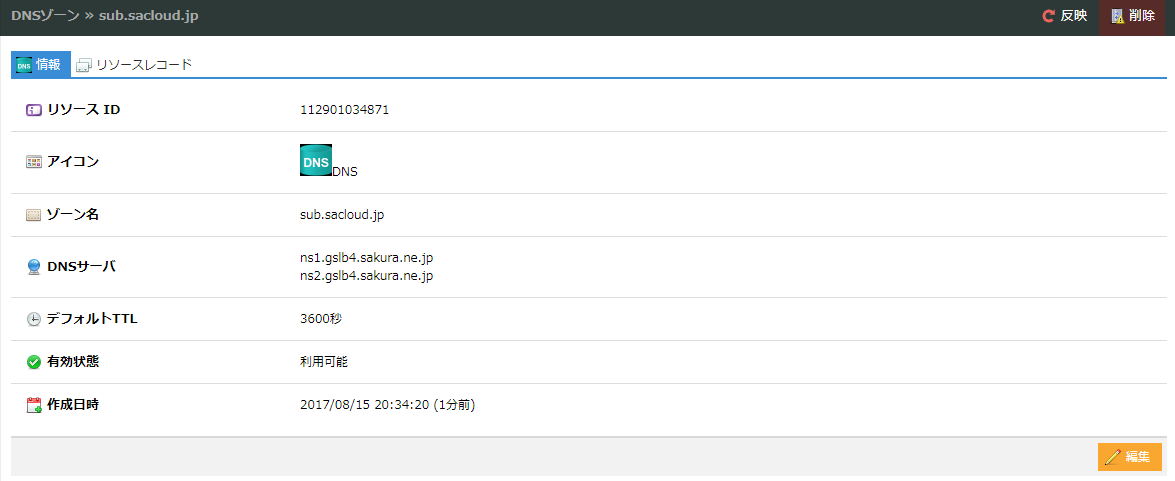Select the 3600秒 TTL value
Viewport: 1175px width, 481px height.
point(321,318)
